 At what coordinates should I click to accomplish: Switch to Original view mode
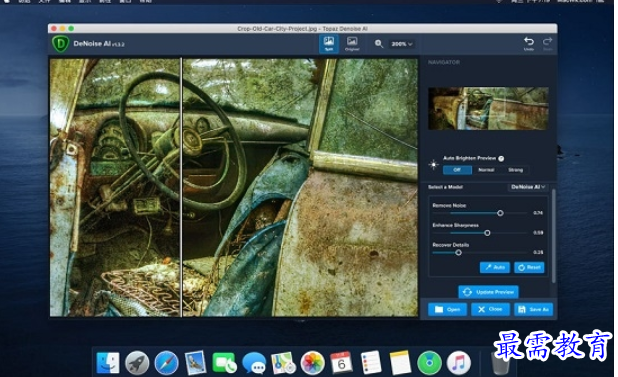tap(352, 44)
